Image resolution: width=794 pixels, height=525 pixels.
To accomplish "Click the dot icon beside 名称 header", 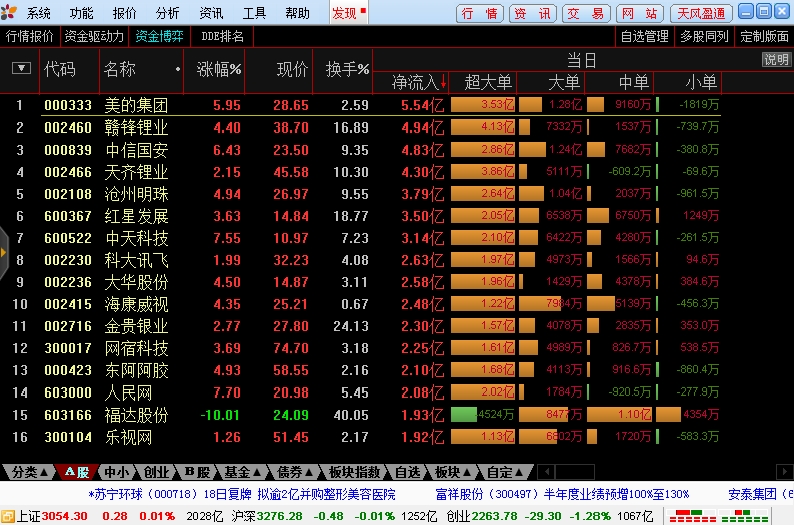I will [x=178, y=69].
